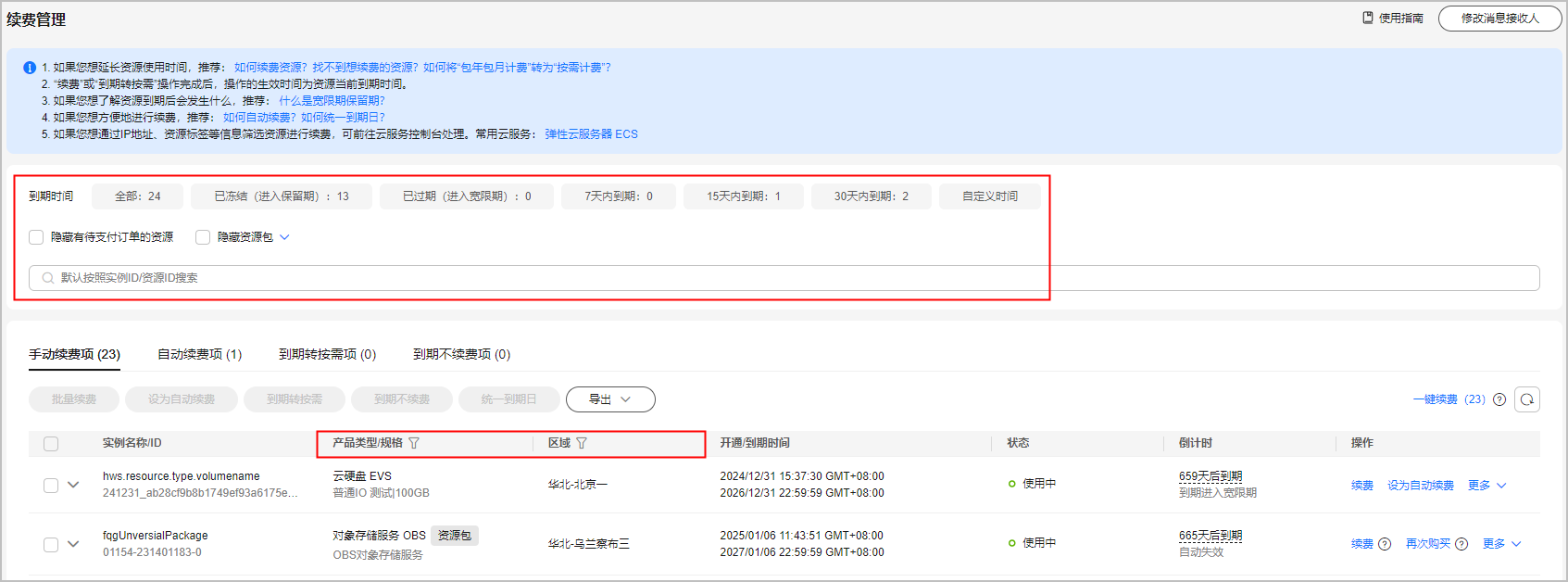This screenshot has height=582, width=1568.
Task: Click the 统一到期日 button
Action: [509, 399]
